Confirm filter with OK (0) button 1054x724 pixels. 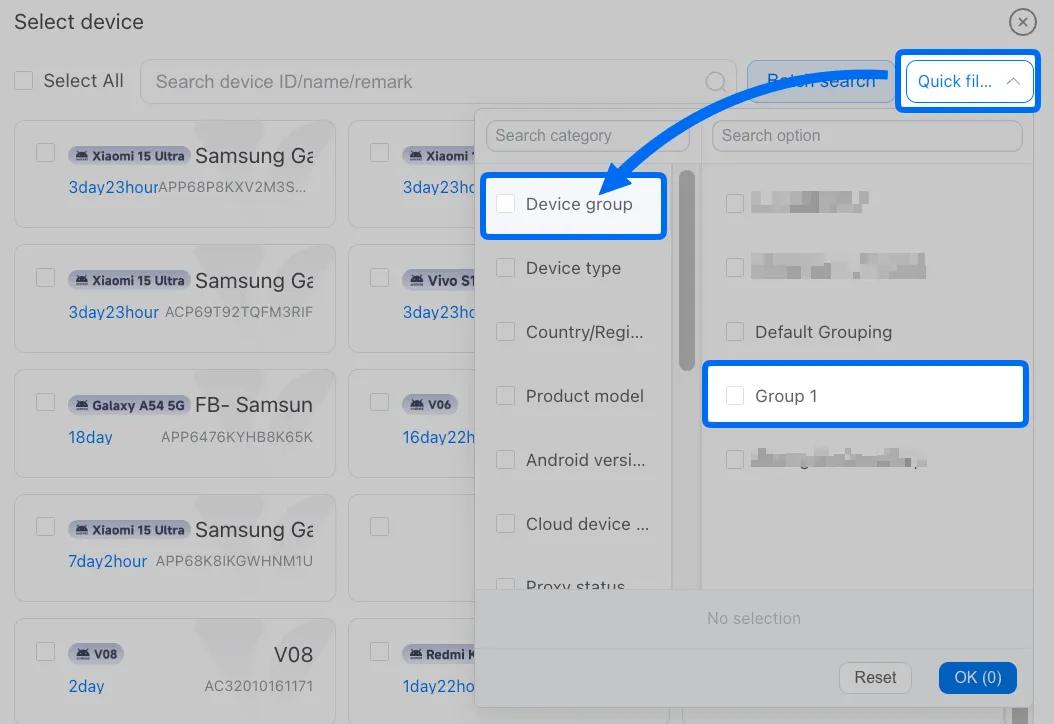[977, 677]
